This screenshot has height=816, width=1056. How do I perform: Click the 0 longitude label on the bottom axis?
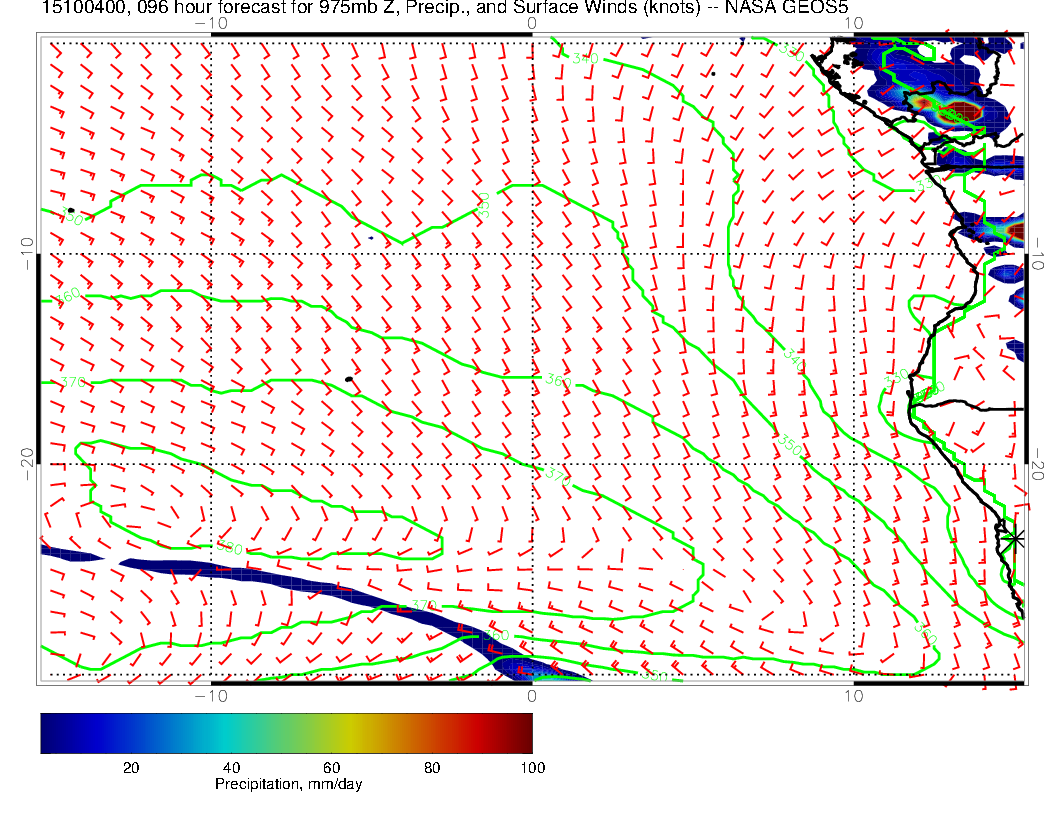pyautogui.click(x=532, y=695)
